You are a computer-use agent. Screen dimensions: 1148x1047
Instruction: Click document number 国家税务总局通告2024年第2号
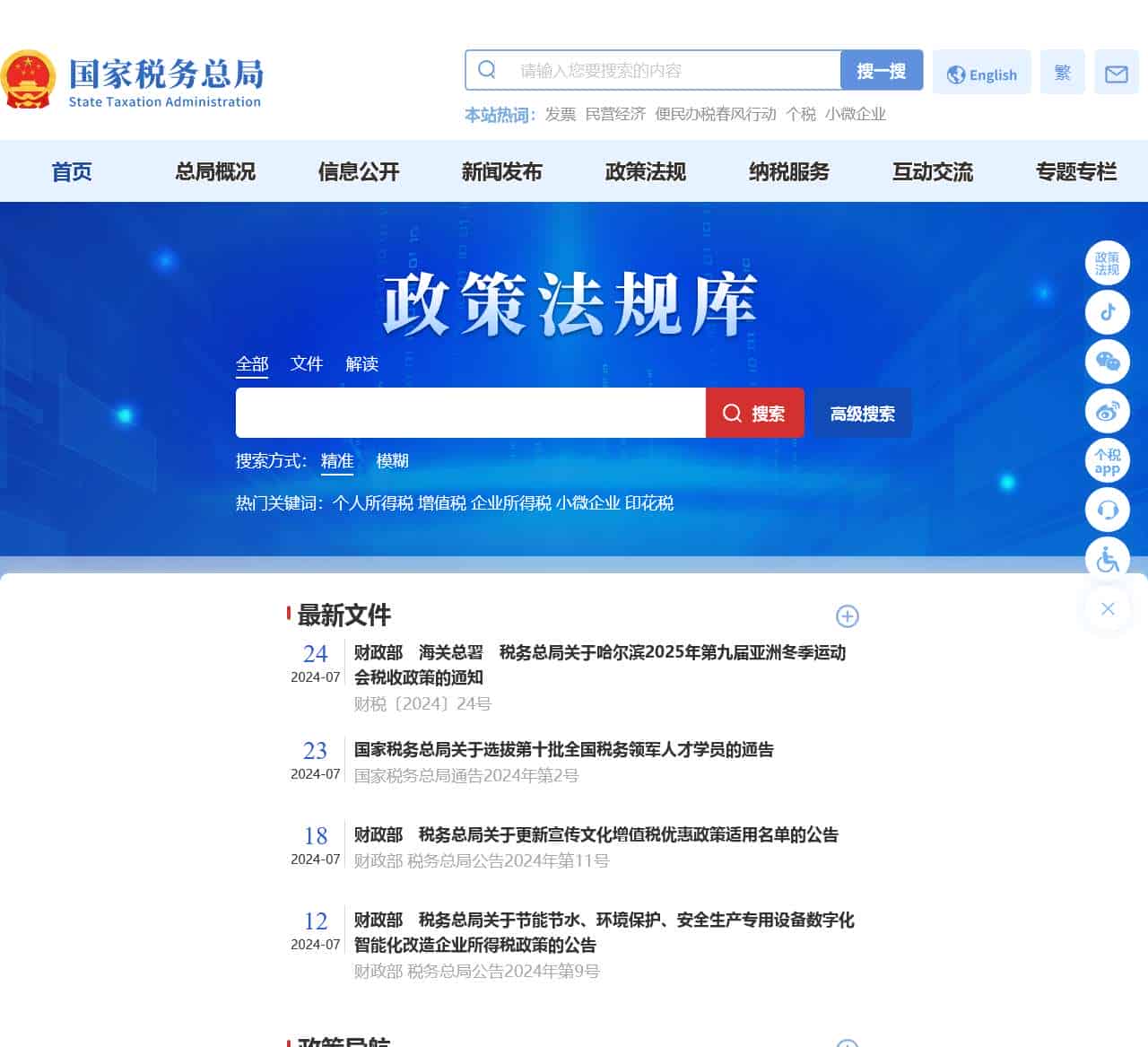tap(466, 775)
